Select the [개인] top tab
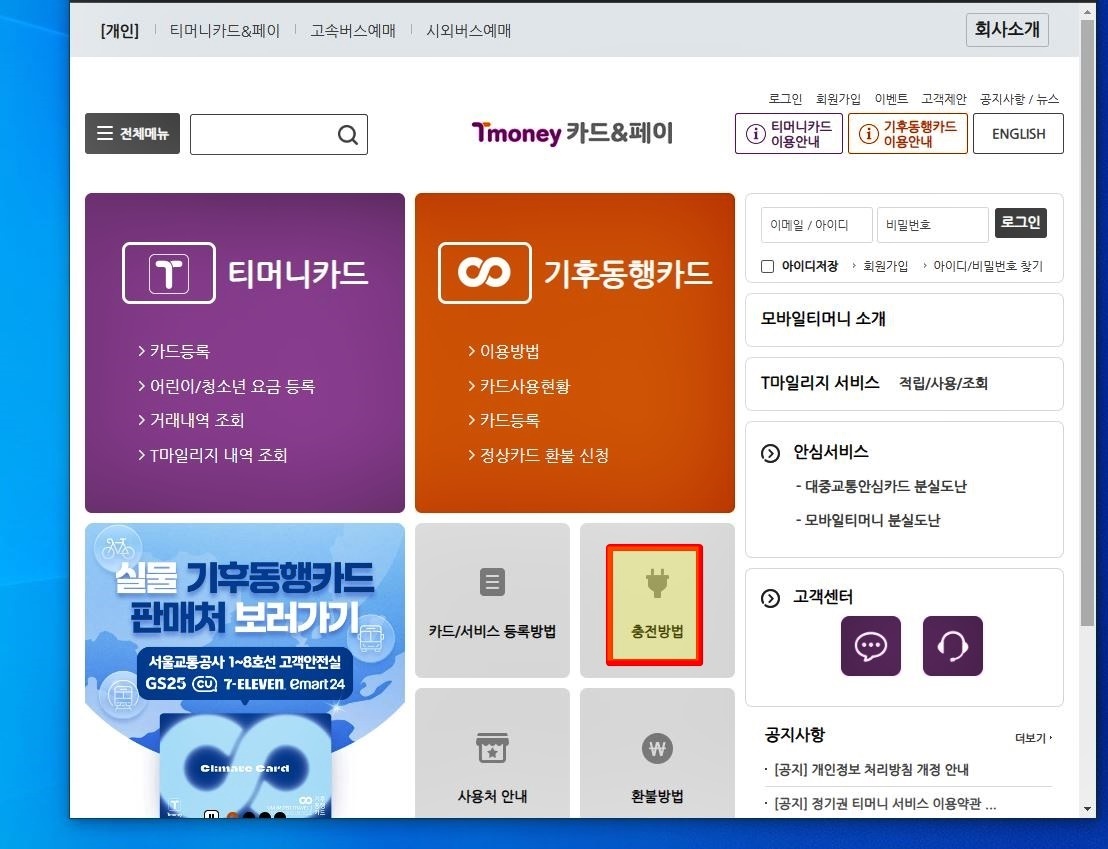The image size is (1108, 849). coord(119,30)
